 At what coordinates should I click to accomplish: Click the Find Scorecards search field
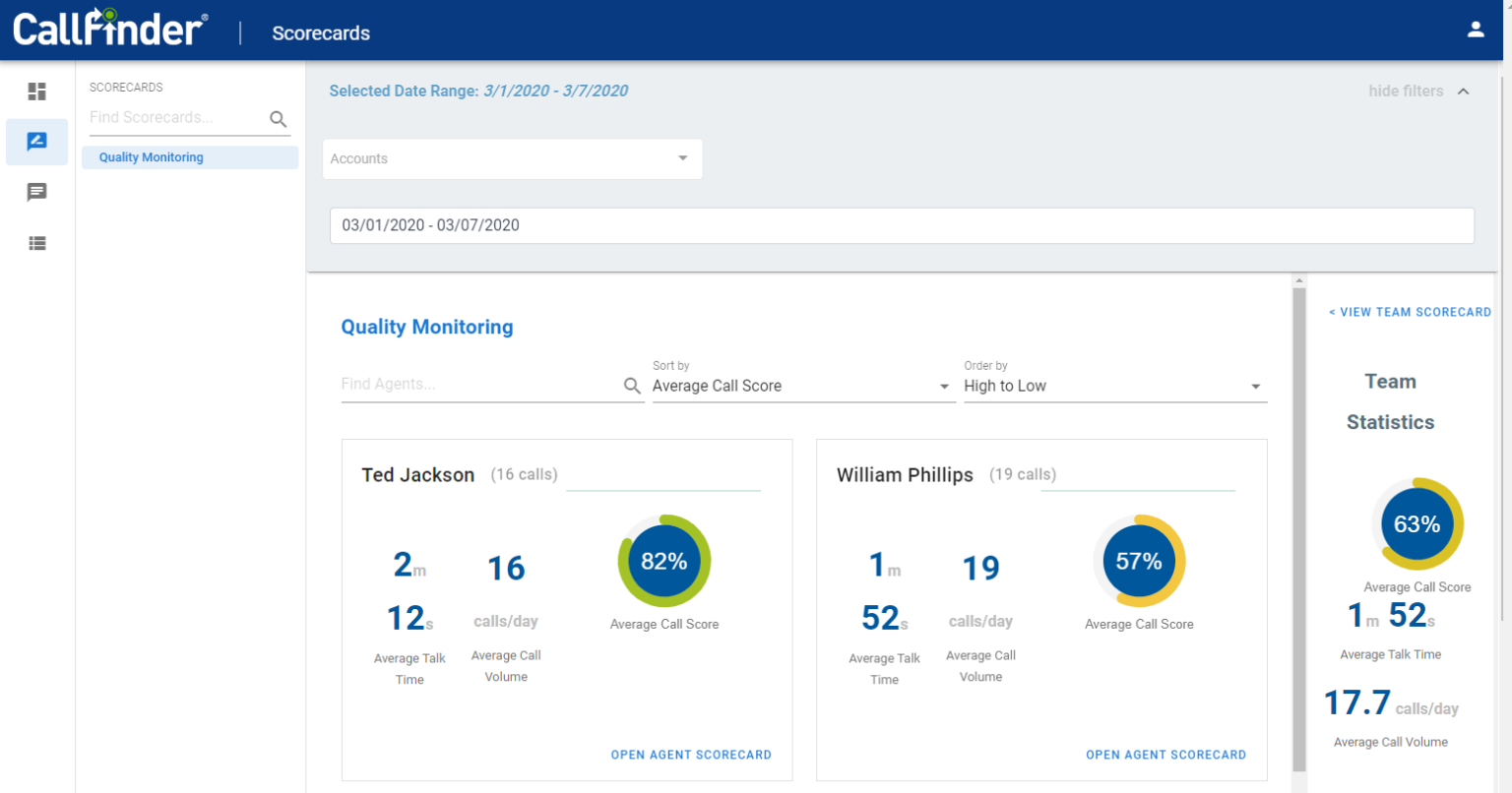[177, 118]
